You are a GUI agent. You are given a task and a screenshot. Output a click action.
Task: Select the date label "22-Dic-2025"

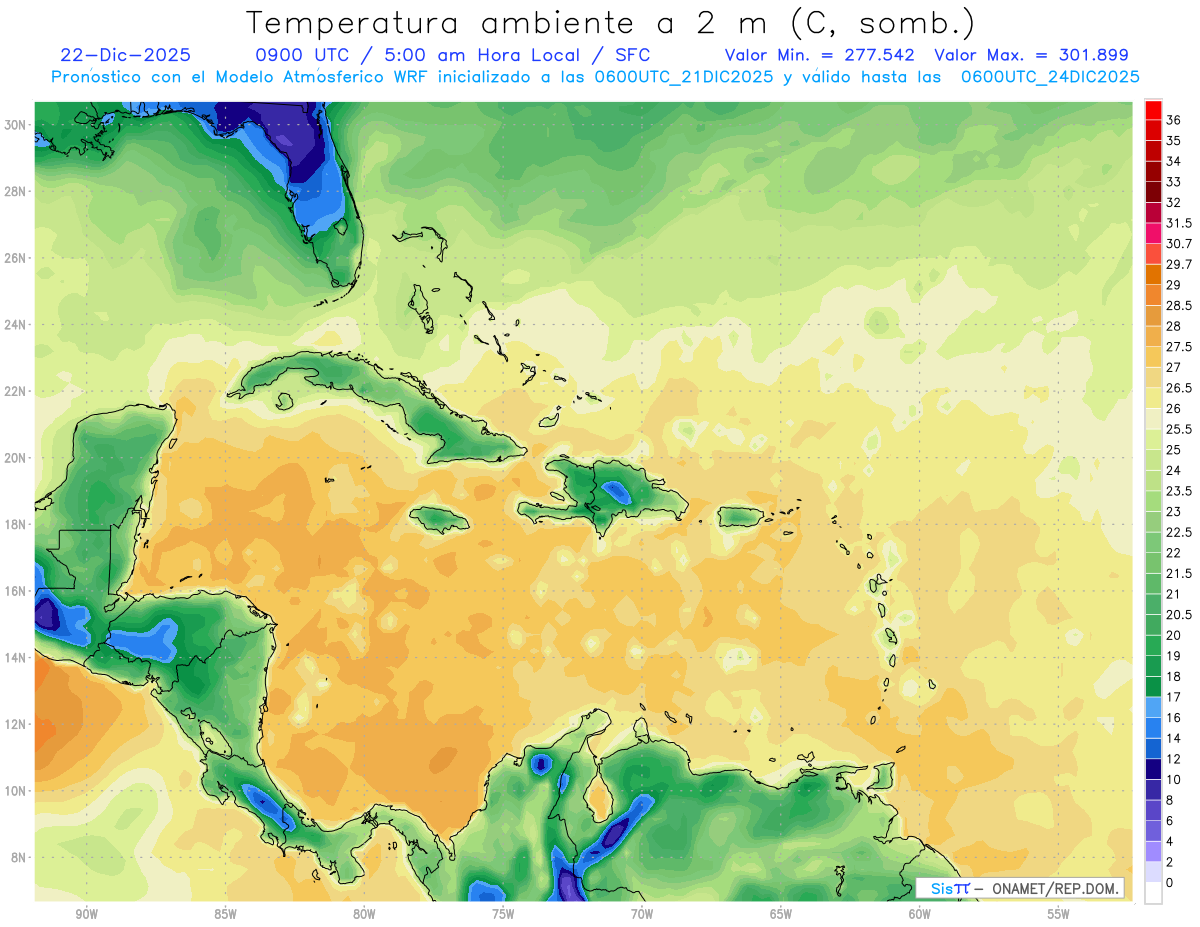[x=125, y=55]
